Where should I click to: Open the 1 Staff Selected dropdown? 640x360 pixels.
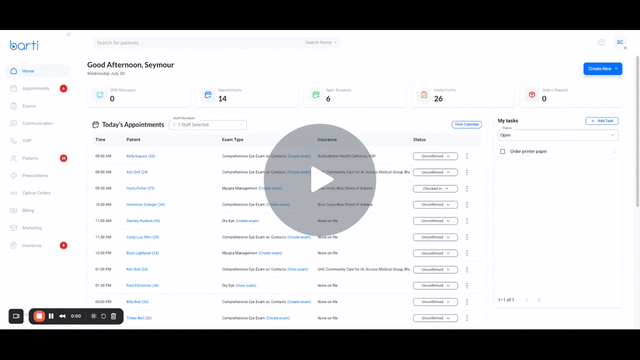click(208, 125)
